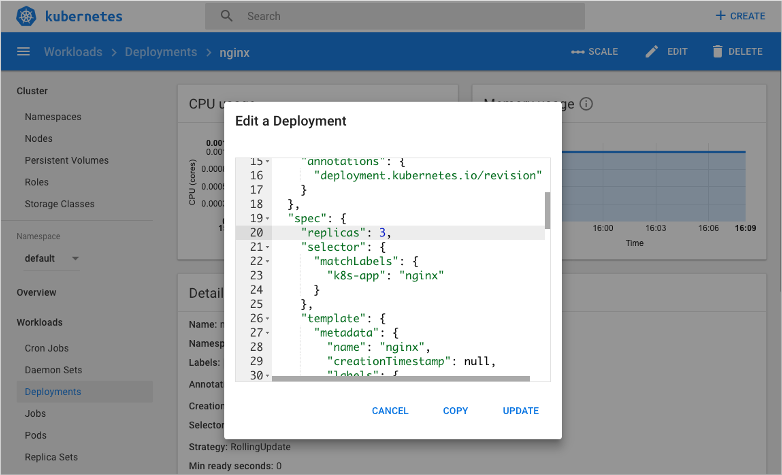Click line number 20 in gutter
The image size is (782, 475).
tap(256, 233)
